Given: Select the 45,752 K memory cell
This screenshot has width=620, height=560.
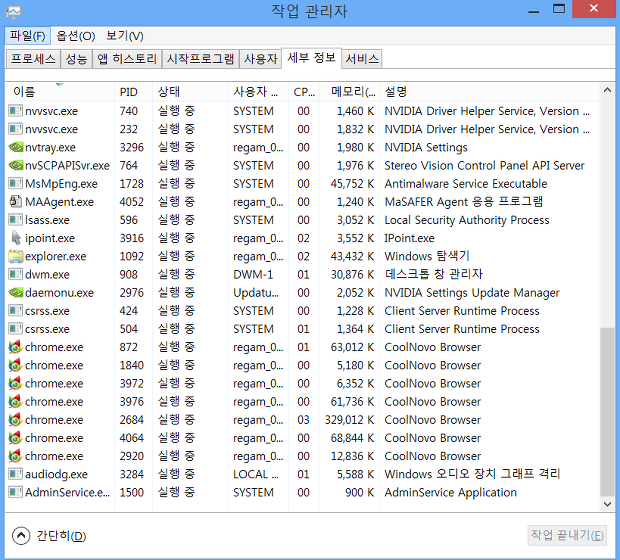Looking at the screenshot, I should pyautogui.click(x=352, y=184).
